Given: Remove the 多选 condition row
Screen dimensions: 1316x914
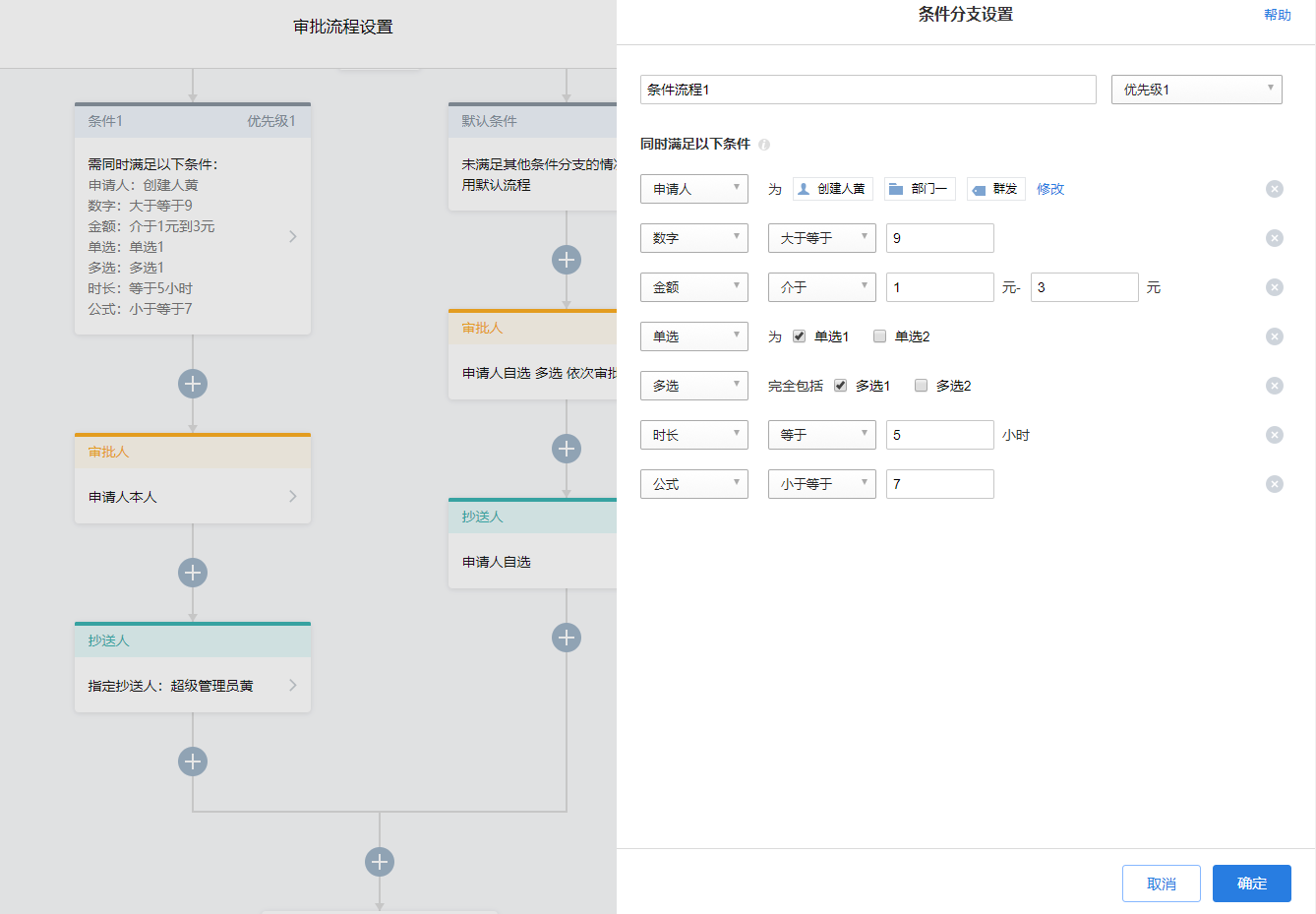Looking at the screenshot, I should pyautogui.click(x=1274, y=386).
